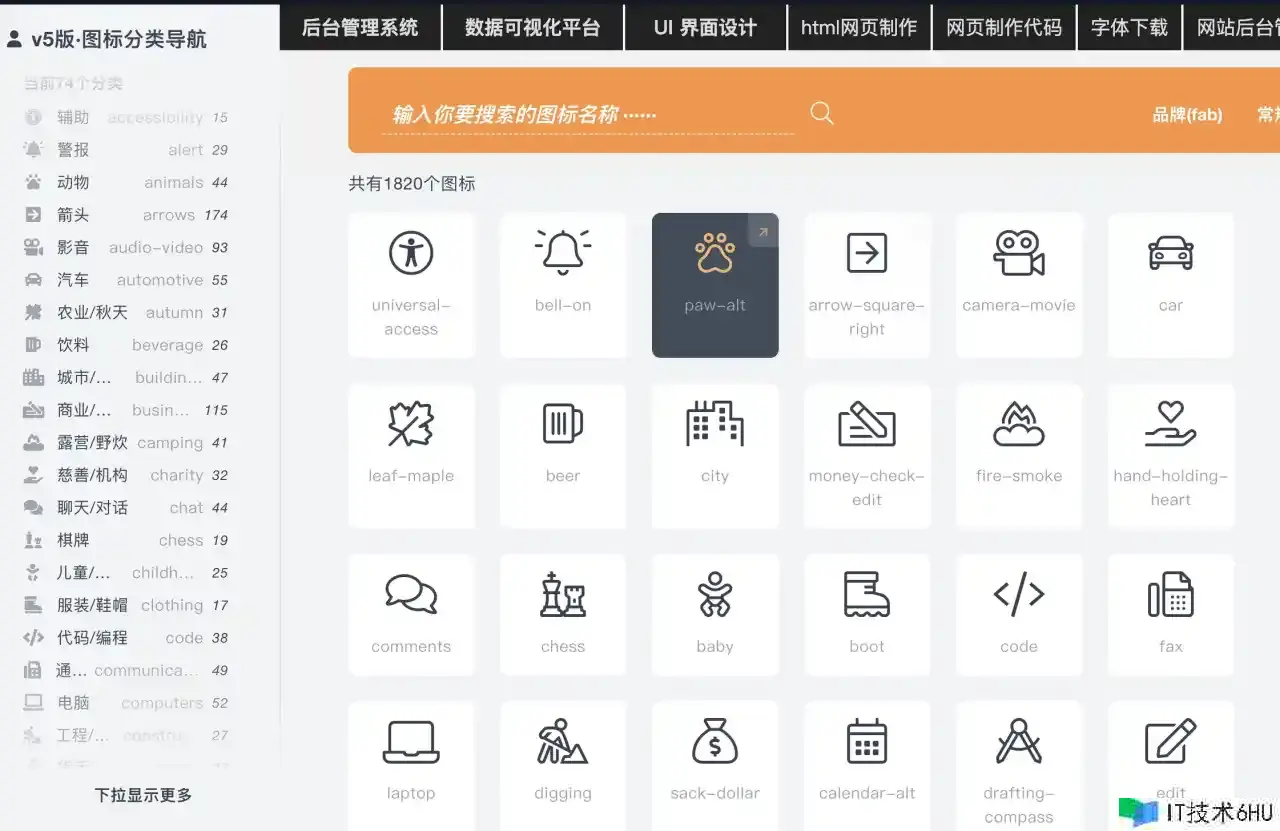Choose the 工程 construction category
1280x831 pixels.
(126, 735)
